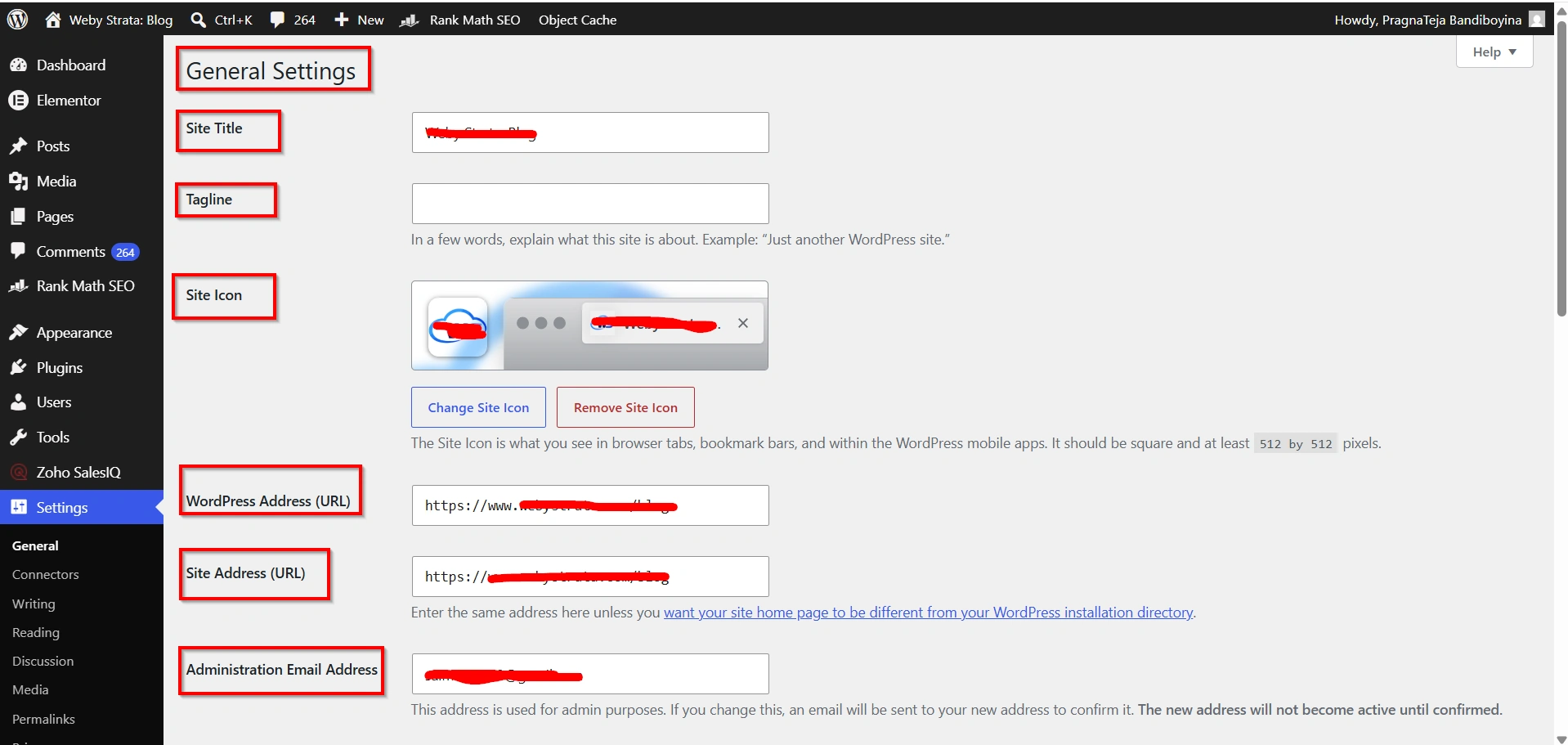Click the user avatar icon
The image size is (1568, 745).
(x=1537, y=19)
